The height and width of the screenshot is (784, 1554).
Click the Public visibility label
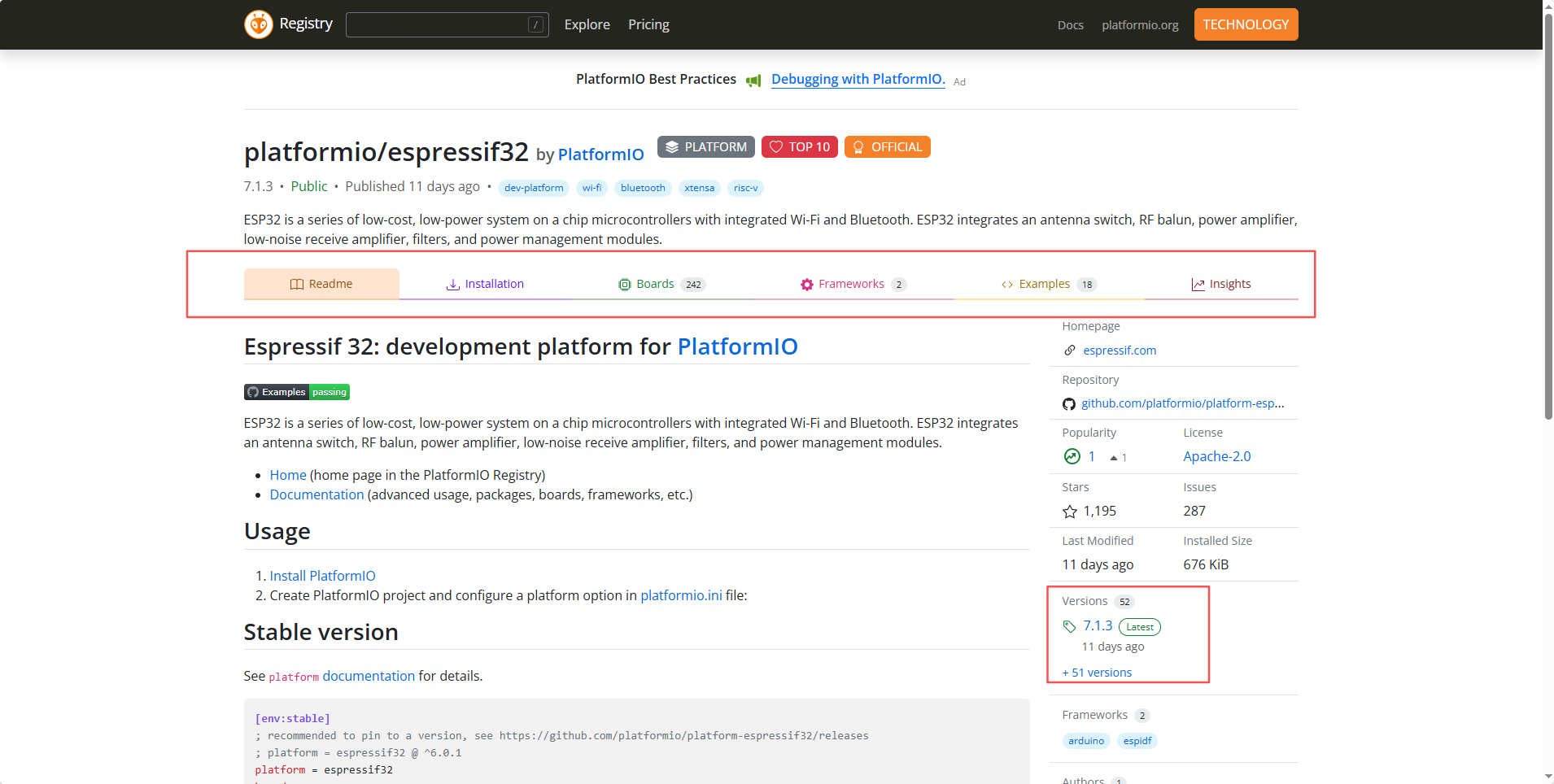click(x=309, y=186)
